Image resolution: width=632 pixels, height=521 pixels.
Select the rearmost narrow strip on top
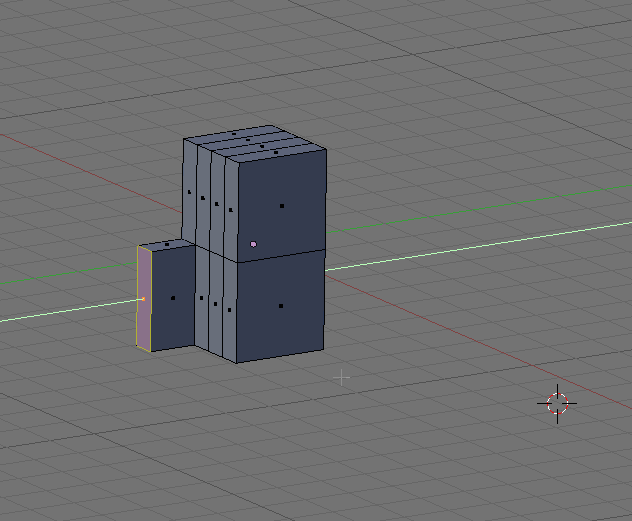234,134
